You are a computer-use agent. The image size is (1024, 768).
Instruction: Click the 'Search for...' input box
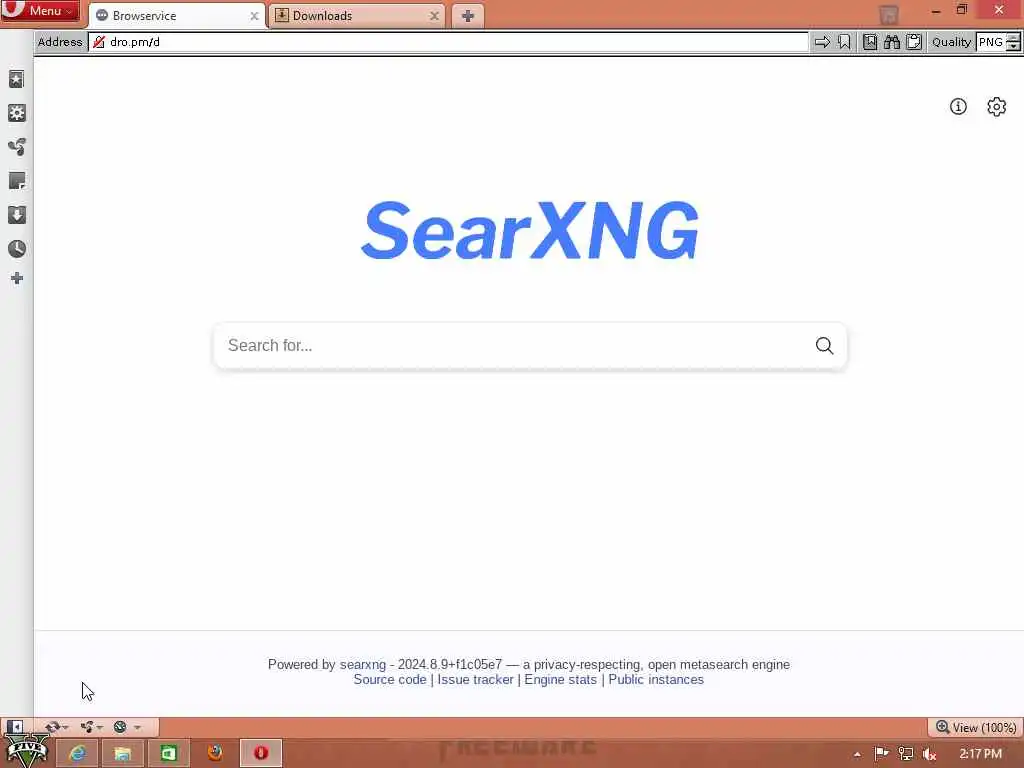pos(513,345)
